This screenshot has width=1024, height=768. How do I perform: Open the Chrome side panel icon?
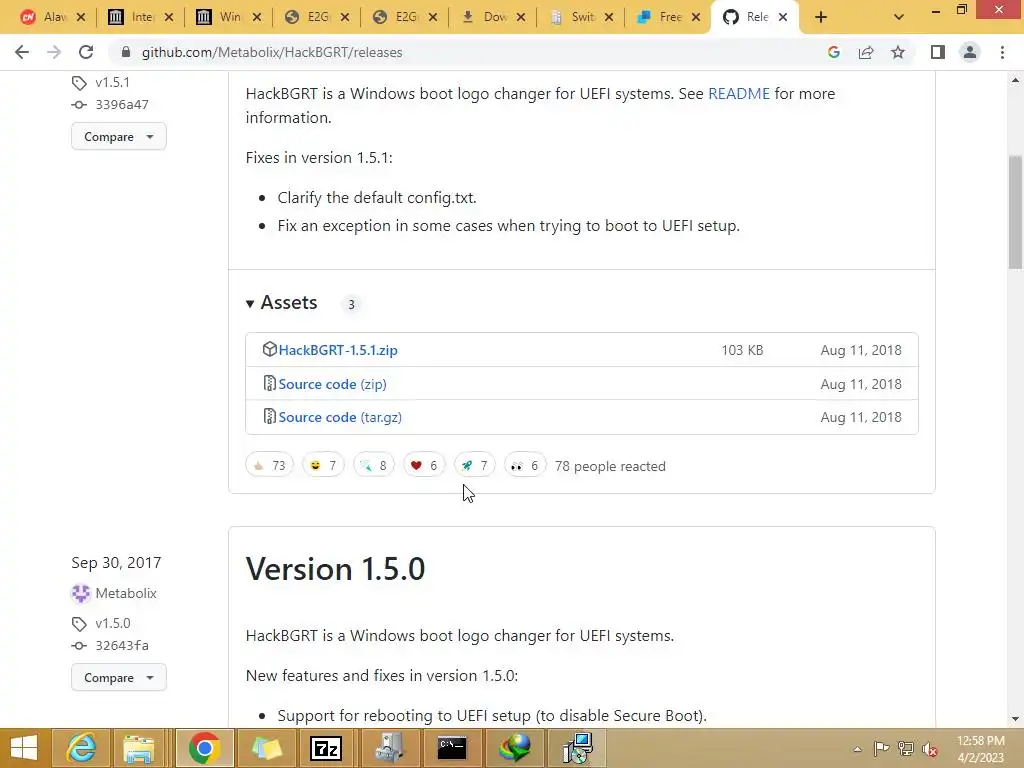pyautogui.click(x=938, y=52)
